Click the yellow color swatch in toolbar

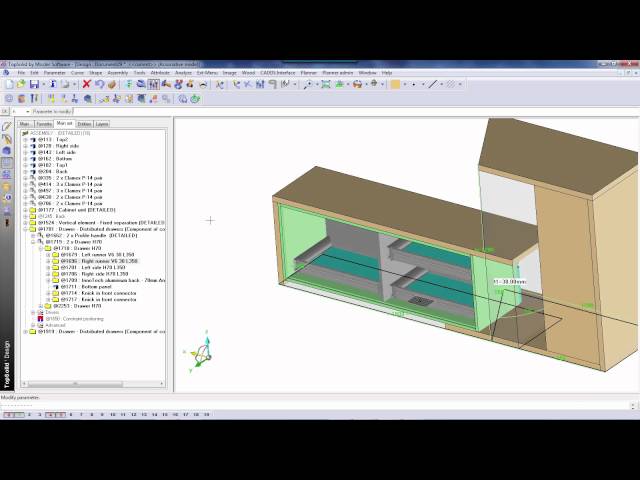click(396, 85)
